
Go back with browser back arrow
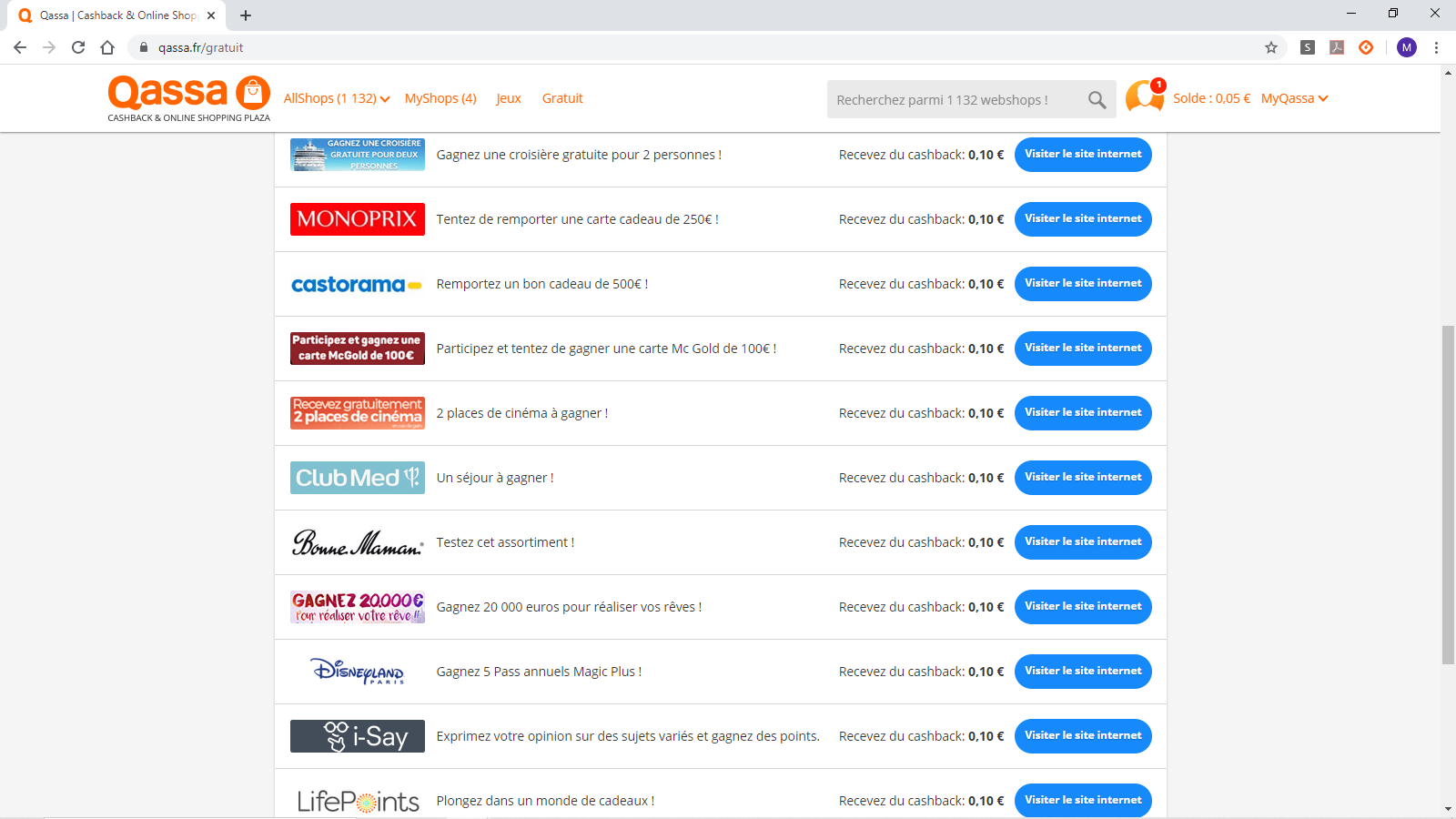coord(20,47)
